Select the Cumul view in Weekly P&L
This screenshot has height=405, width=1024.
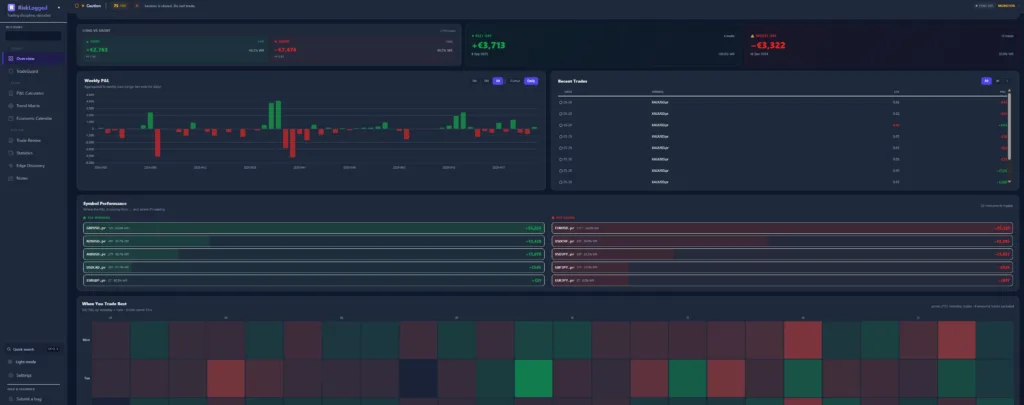click(x=515, y=81)
